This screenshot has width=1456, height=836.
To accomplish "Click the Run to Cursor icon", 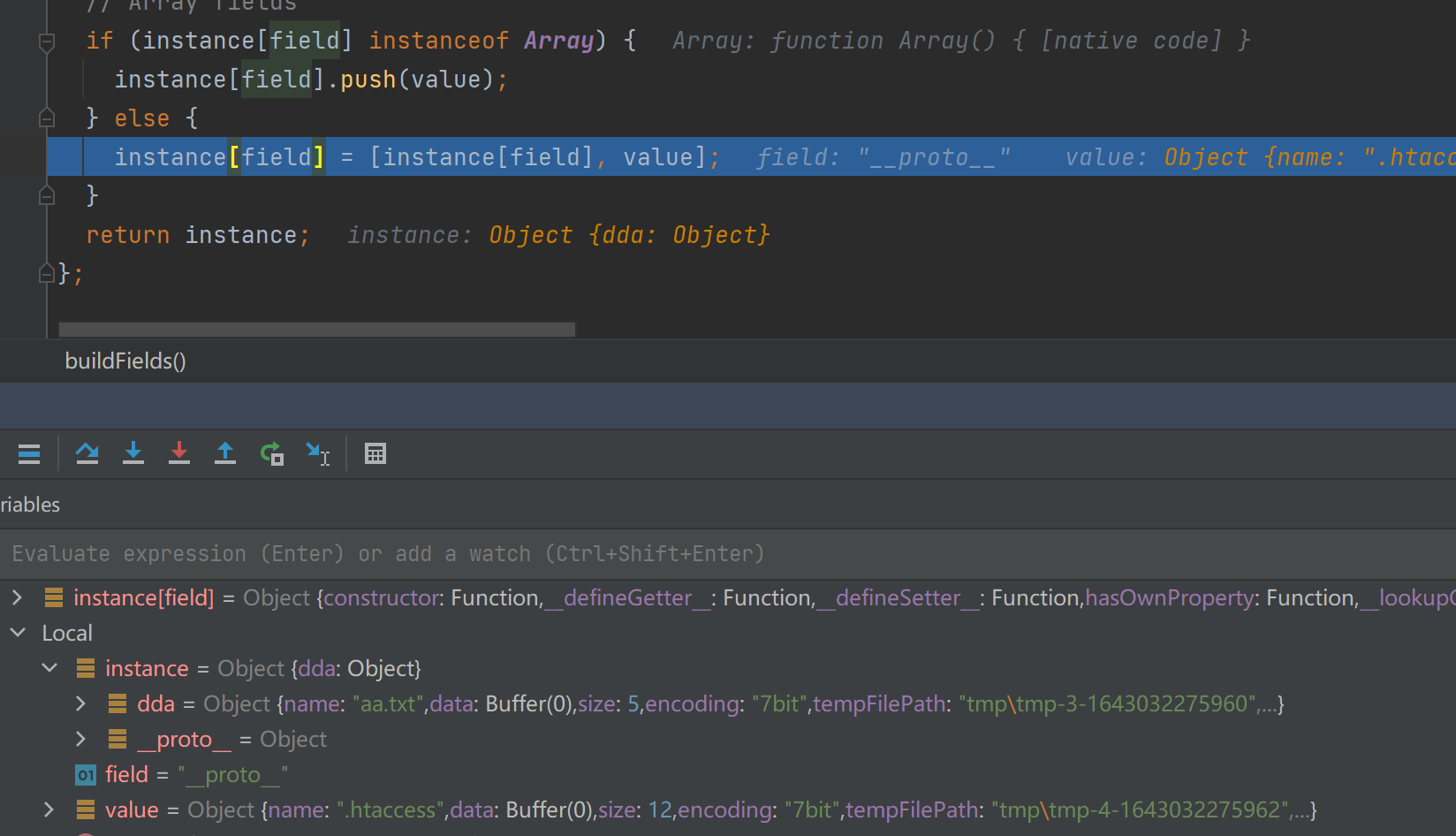I will point(318,454).
